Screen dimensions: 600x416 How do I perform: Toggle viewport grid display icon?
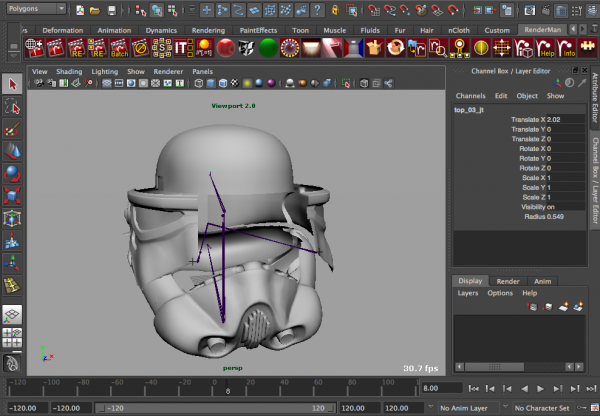[107, 83]
